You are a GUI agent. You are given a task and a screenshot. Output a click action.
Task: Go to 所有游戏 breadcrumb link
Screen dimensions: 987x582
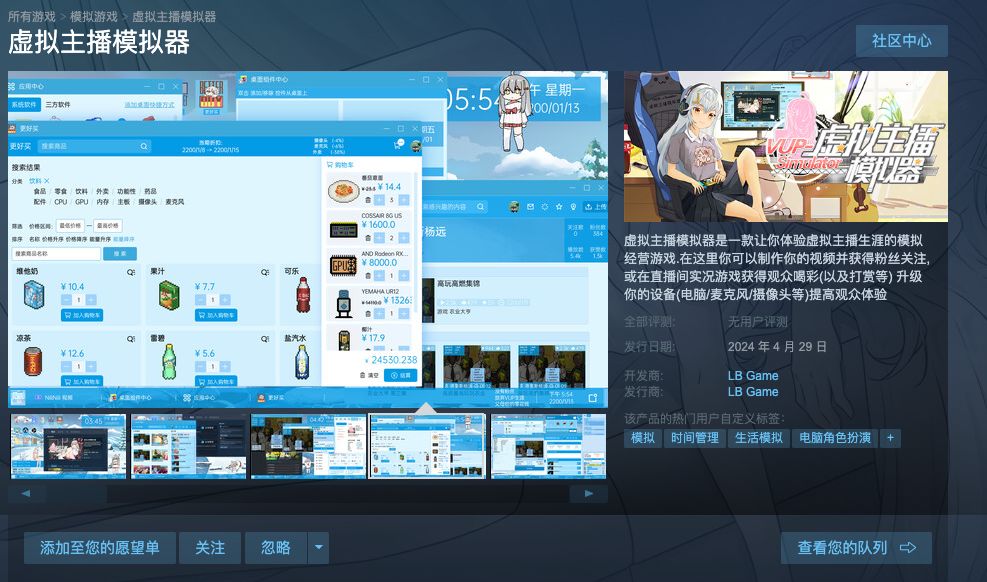pos(31,16)
